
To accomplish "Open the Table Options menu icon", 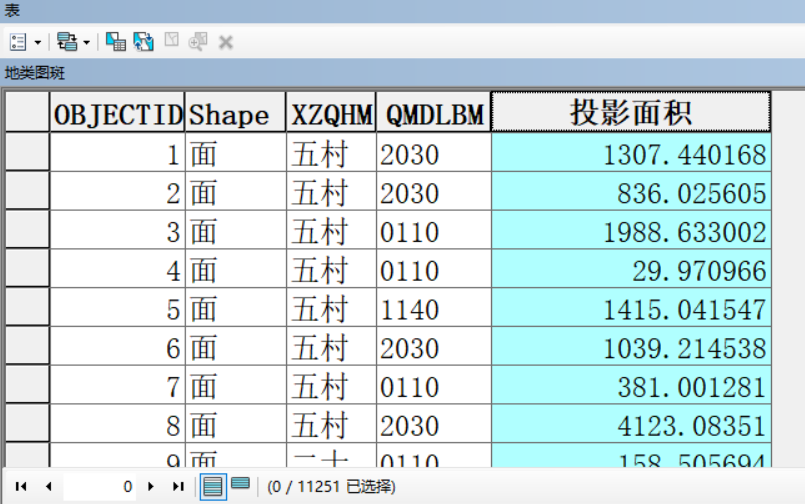I will click(18, 42).
